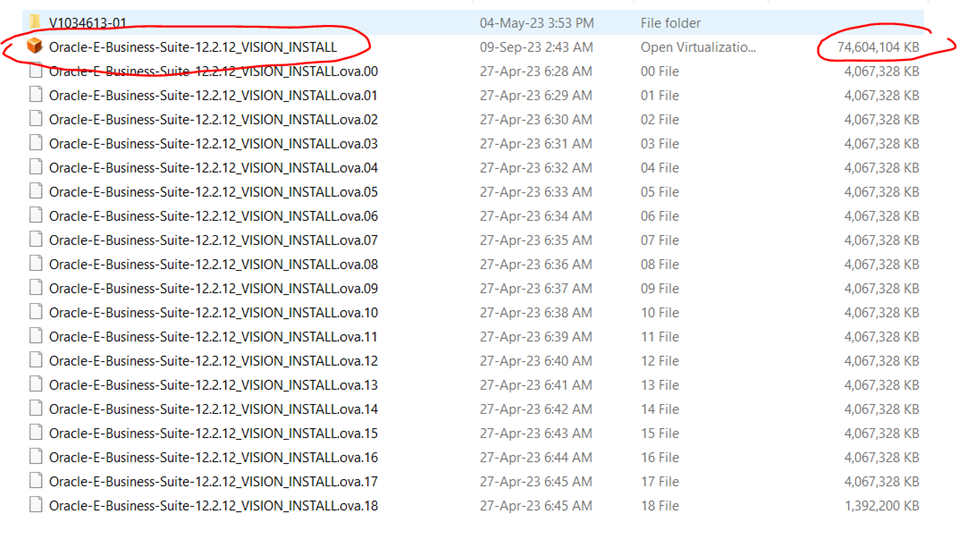Click the file icon for ova.05
The height and width of the screenshot is (556, 975).
click(36, 192)
